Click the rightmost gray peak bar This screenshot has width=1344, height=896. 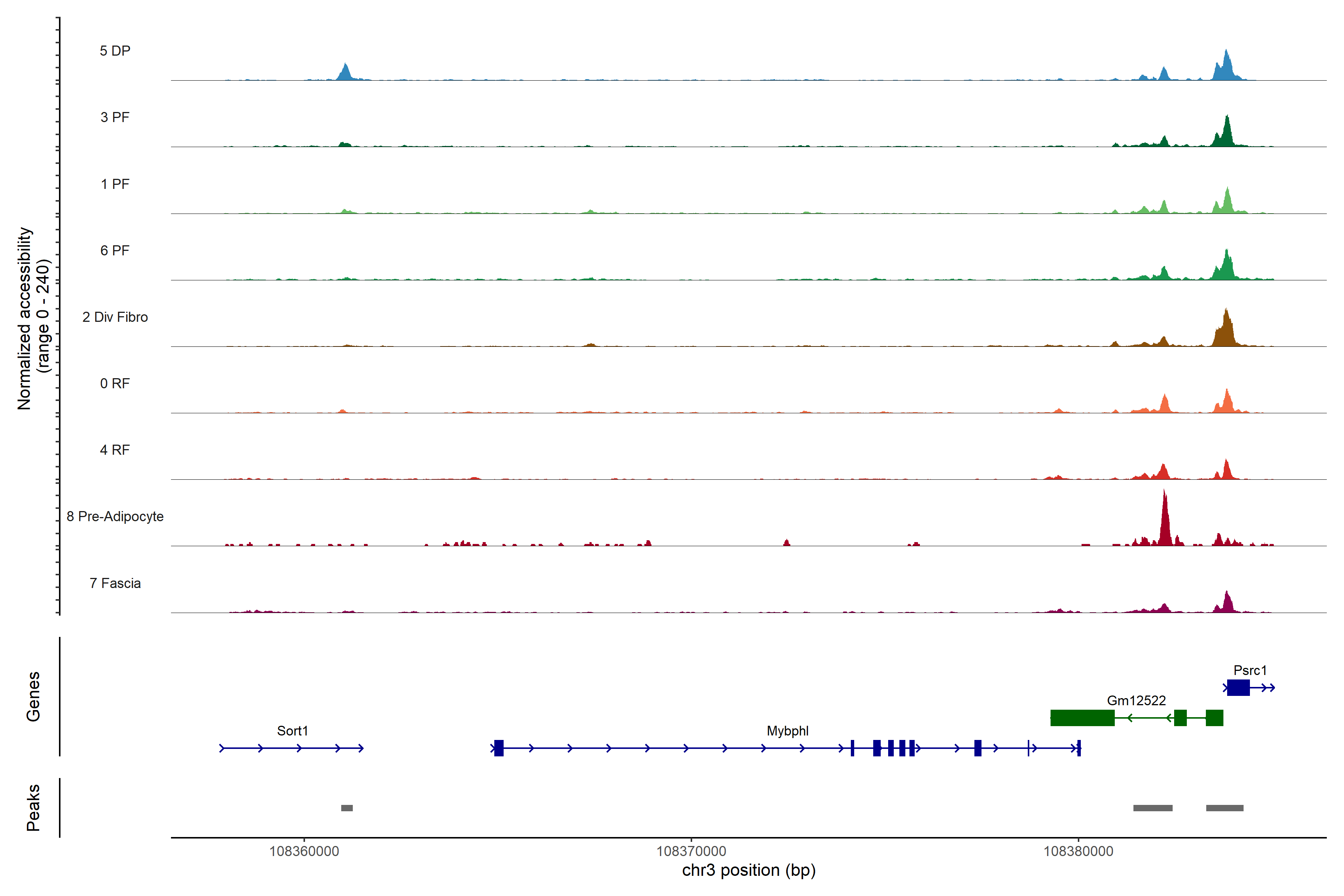tap(1225, 808)
